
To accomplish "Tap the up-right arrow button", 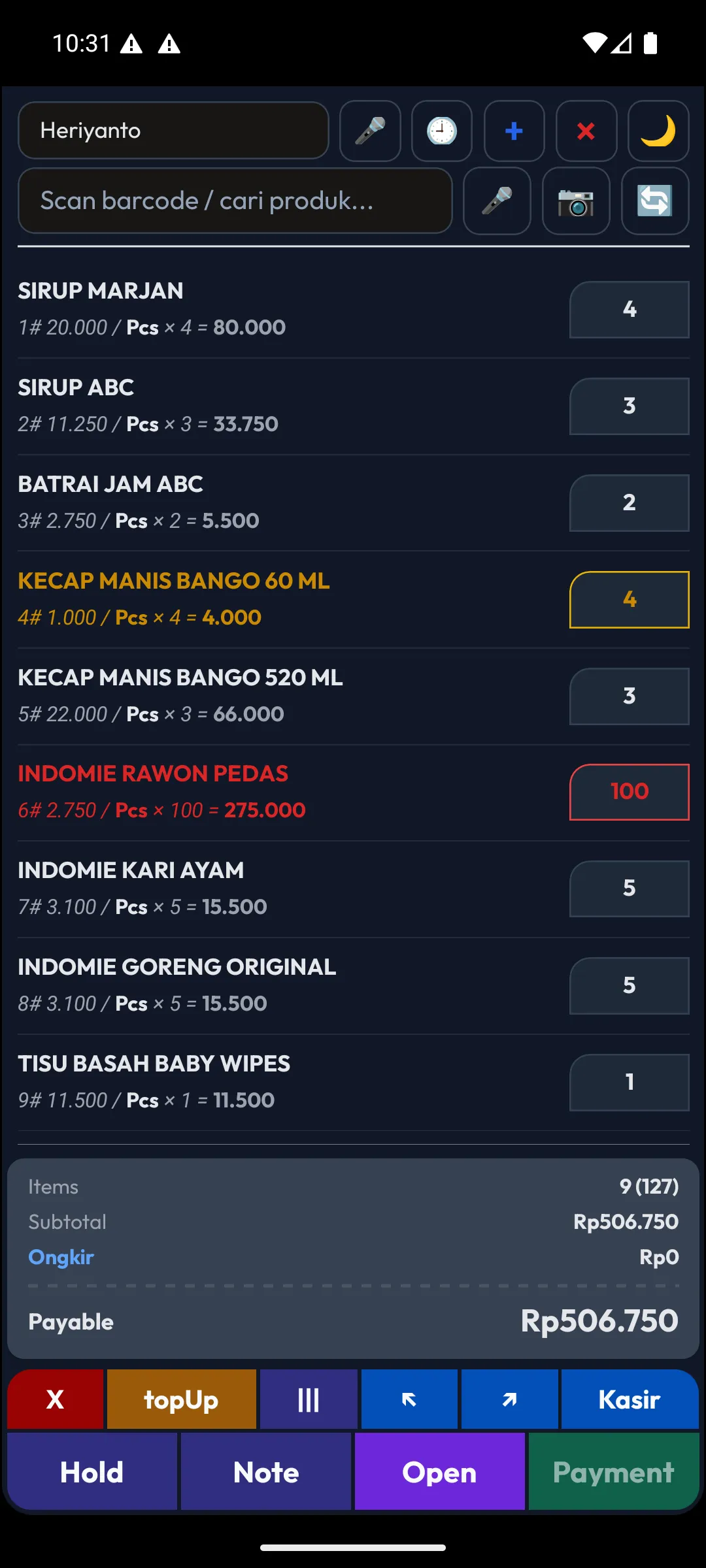I will coord(509,1399).
